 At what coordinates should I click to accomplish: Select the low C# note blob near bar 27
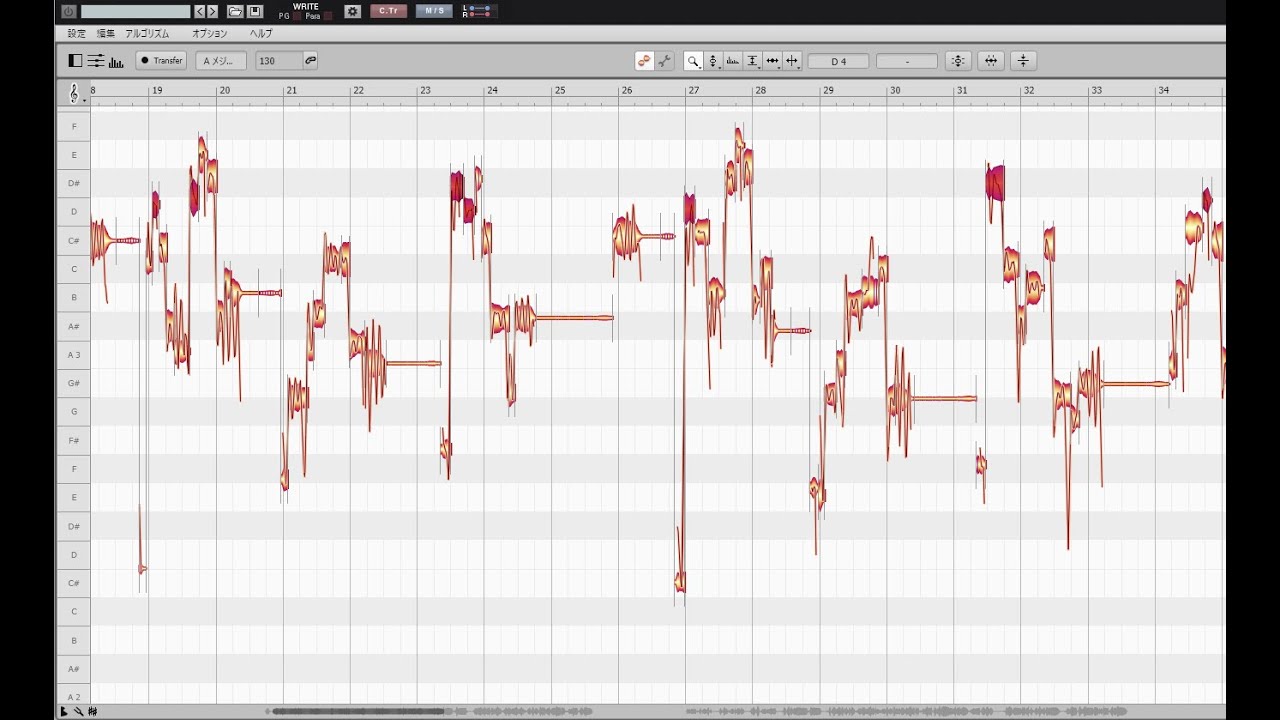coord(680,581)
